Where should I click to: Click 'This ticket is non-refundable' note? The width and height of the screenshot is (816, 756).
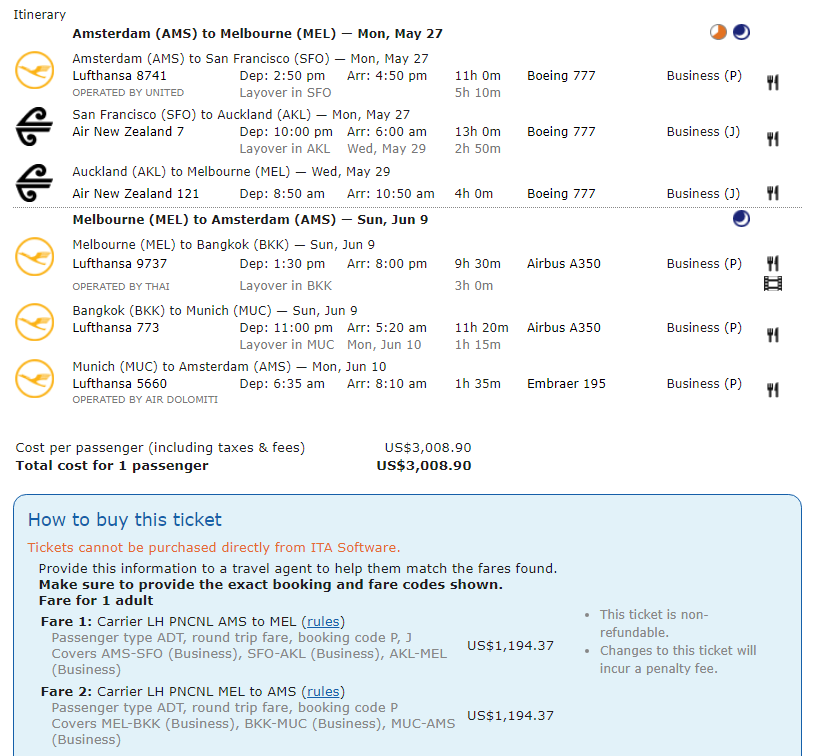tap(654, 624)
